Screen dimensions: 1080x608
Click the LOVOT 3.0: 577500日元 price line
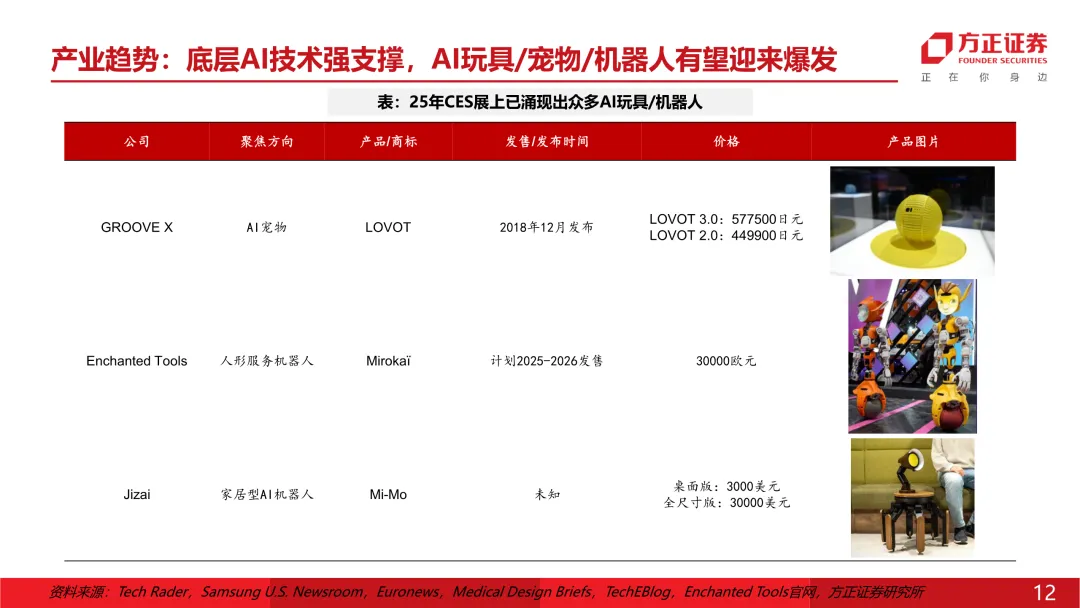(726, 219)
